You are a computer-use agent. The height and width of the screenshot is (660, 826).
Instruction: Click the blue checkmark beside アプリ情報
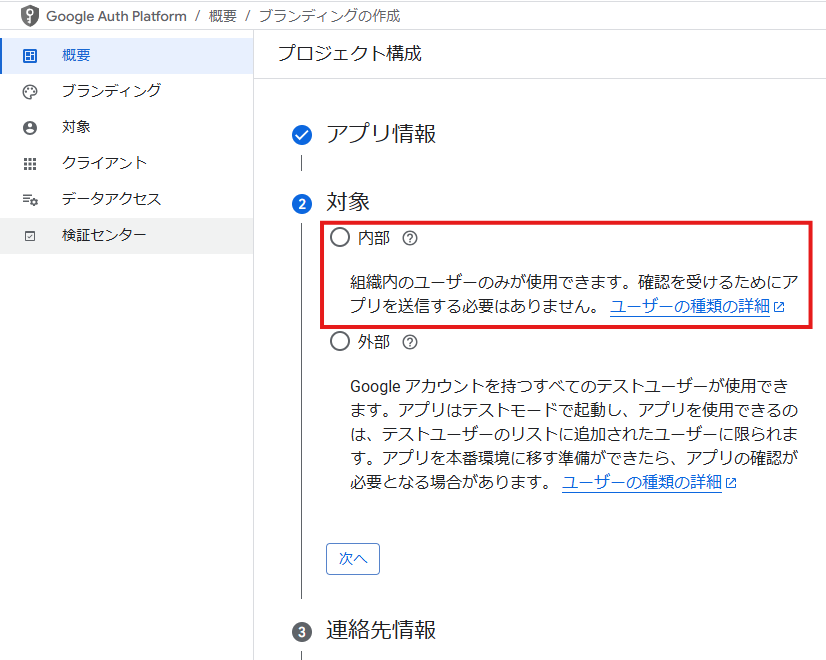point(302,135)
